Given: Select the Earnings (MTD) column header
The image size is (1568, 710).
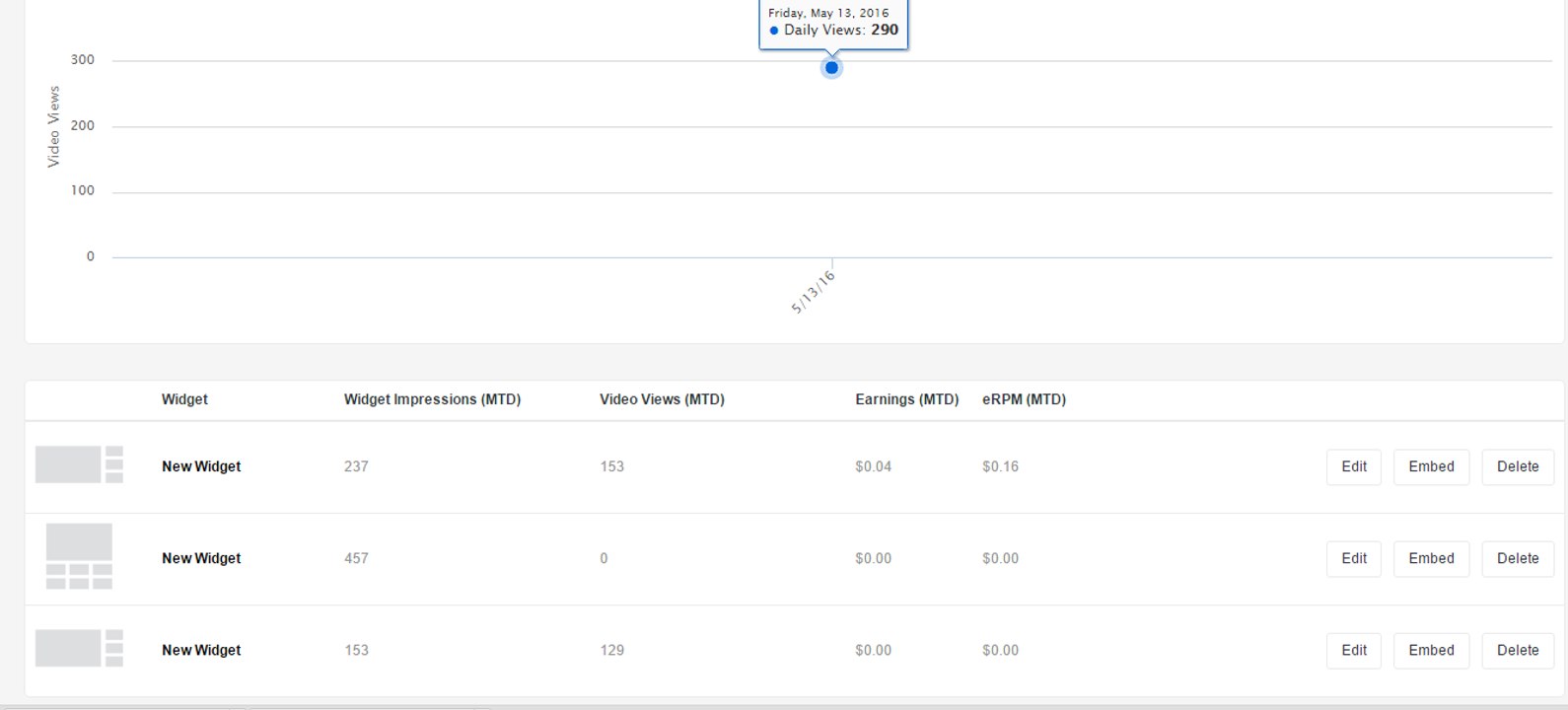Looking at the screenshot, I should click(906, 399).
